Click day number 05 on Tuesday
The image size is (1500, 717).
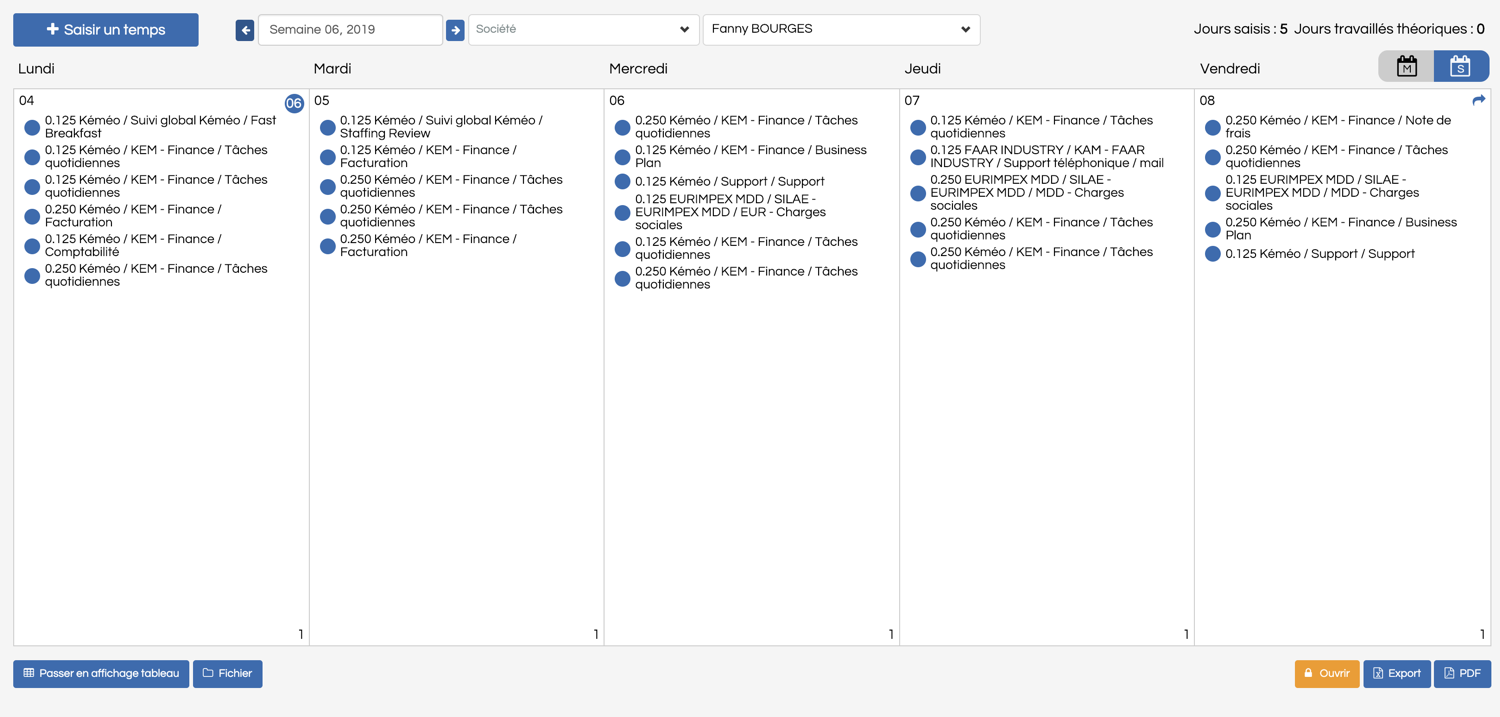coord(322,101)
